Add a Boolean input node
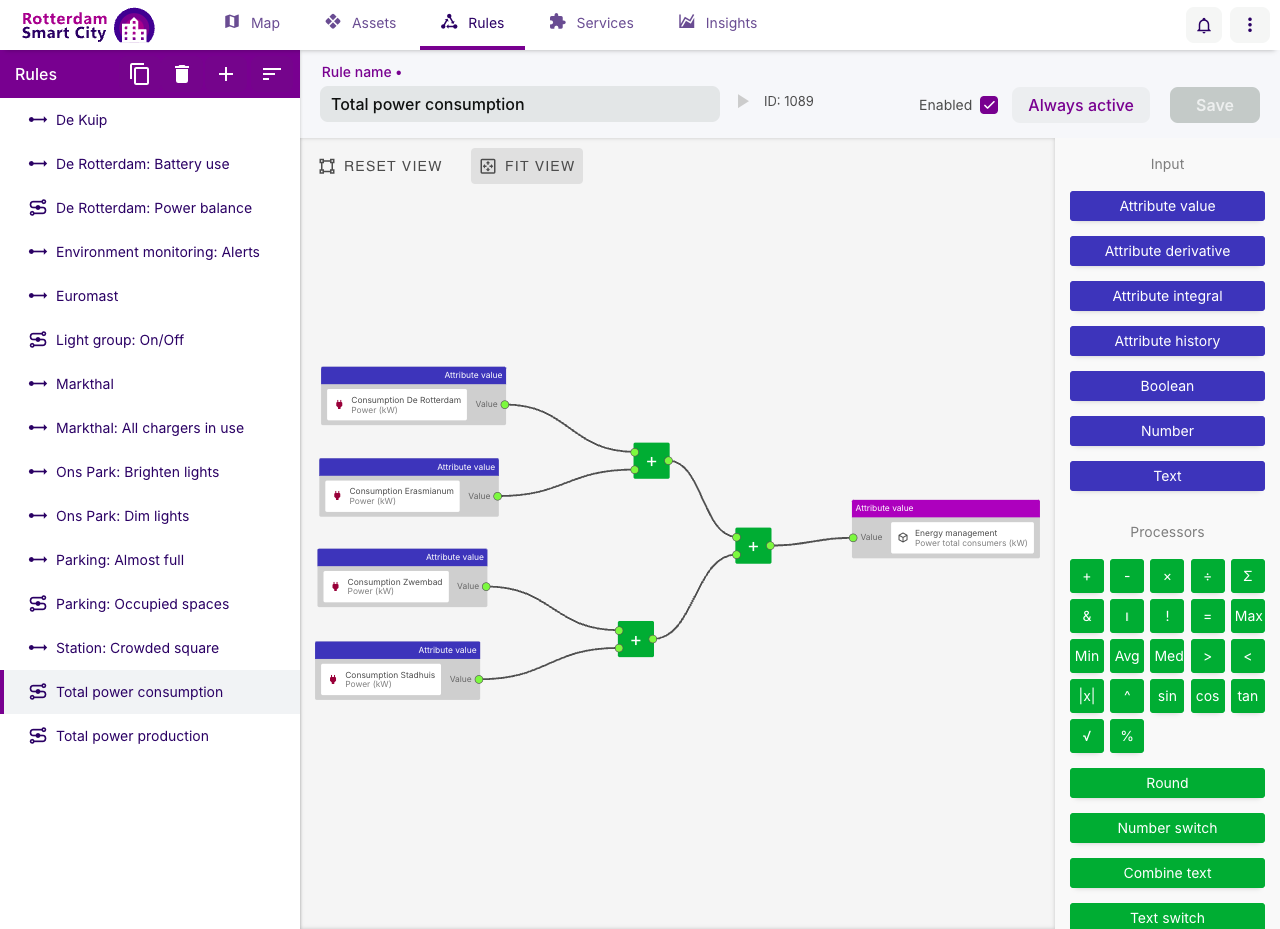 1167,386
